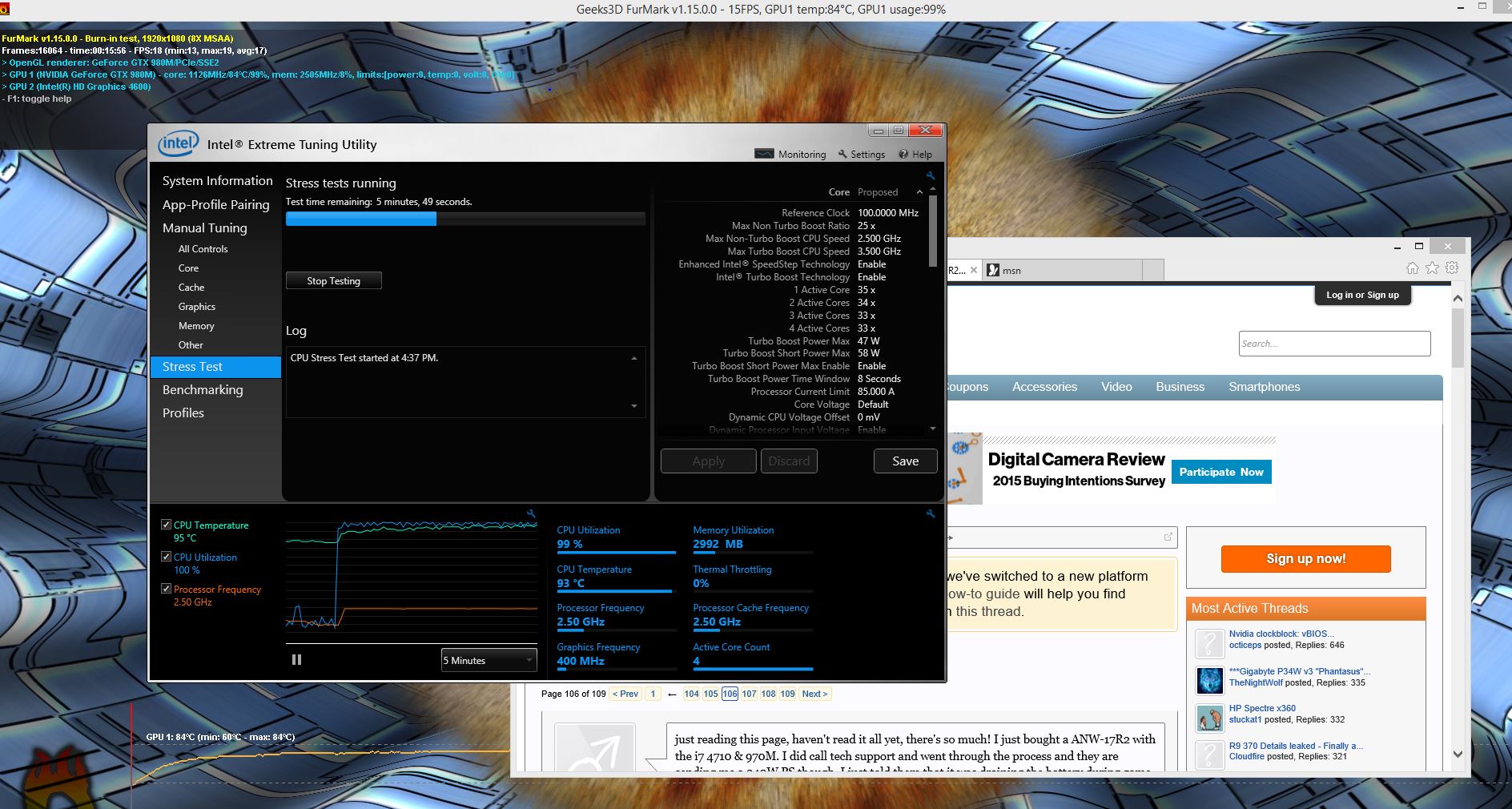
Task: Go to previous page via Prev link
Action: pos(625,694)
